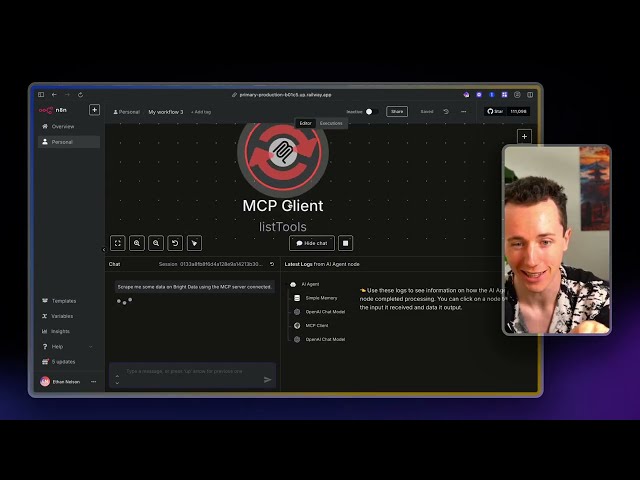Image resolution: width=640 pixels, height=480 pixels.
Task: Select Personal in the sidebar
Action: click(69, 142)
